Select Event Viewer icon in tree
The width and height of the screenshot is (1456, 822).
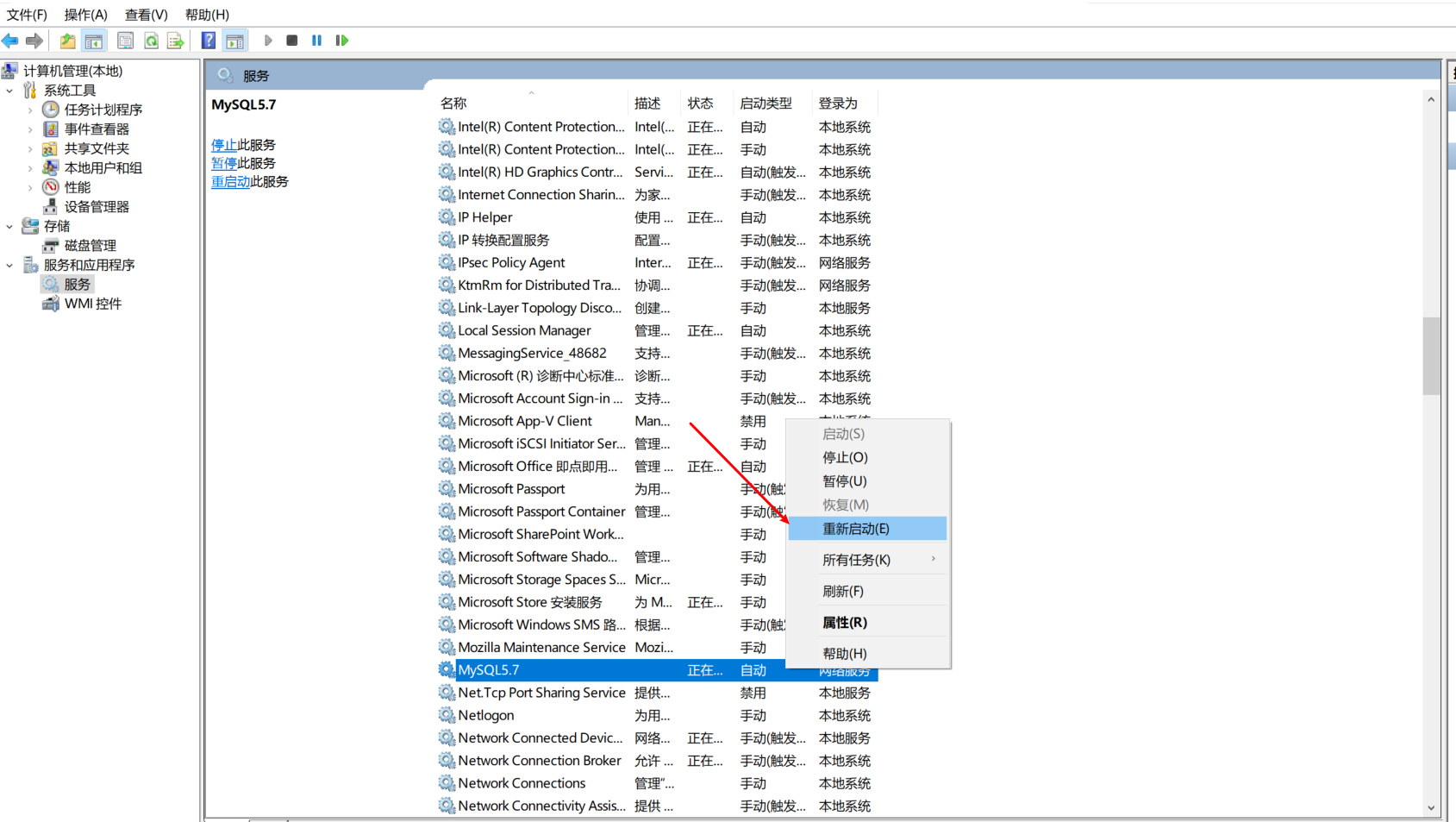point(51,129)
